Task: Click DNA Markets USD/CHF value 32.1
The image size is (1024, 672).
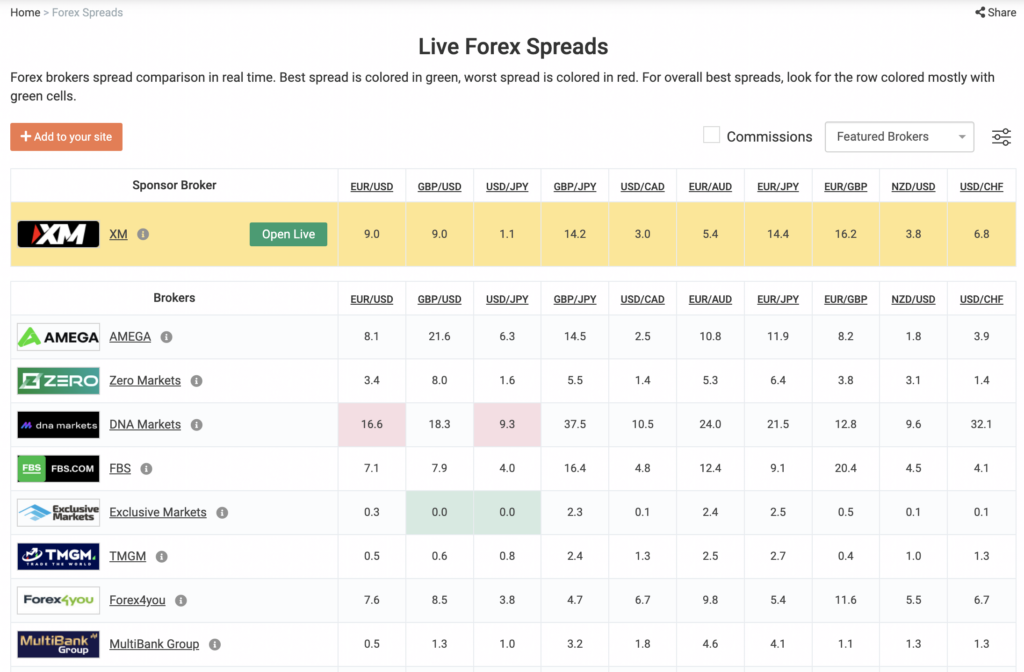Action: [x=982, y=424]
